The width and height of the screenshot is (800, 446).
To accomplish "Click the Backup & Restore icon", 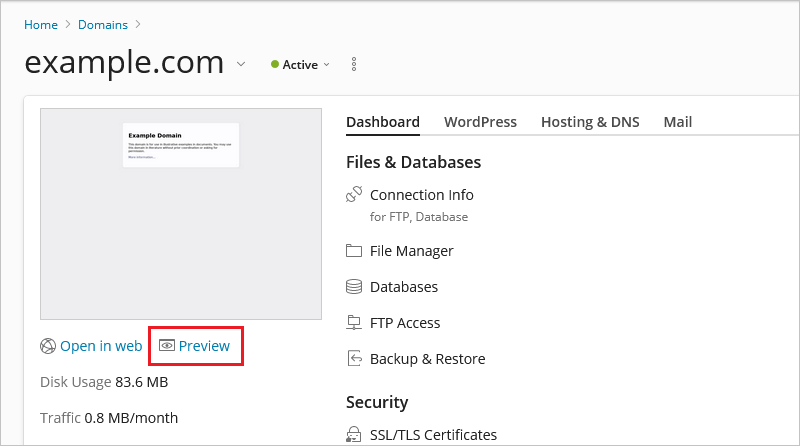I will click(x=353, y=359).
